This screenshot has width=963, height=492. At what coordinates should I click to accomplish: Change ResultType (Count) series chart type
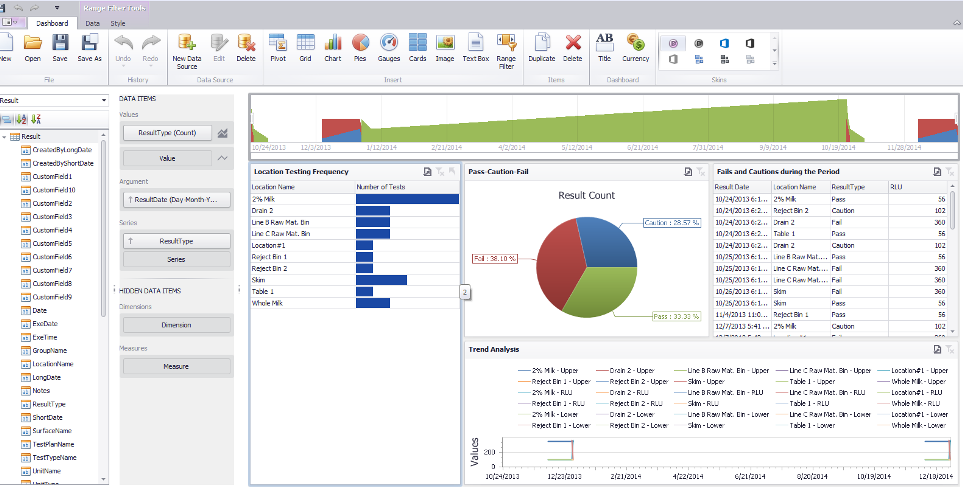point(224,132)
